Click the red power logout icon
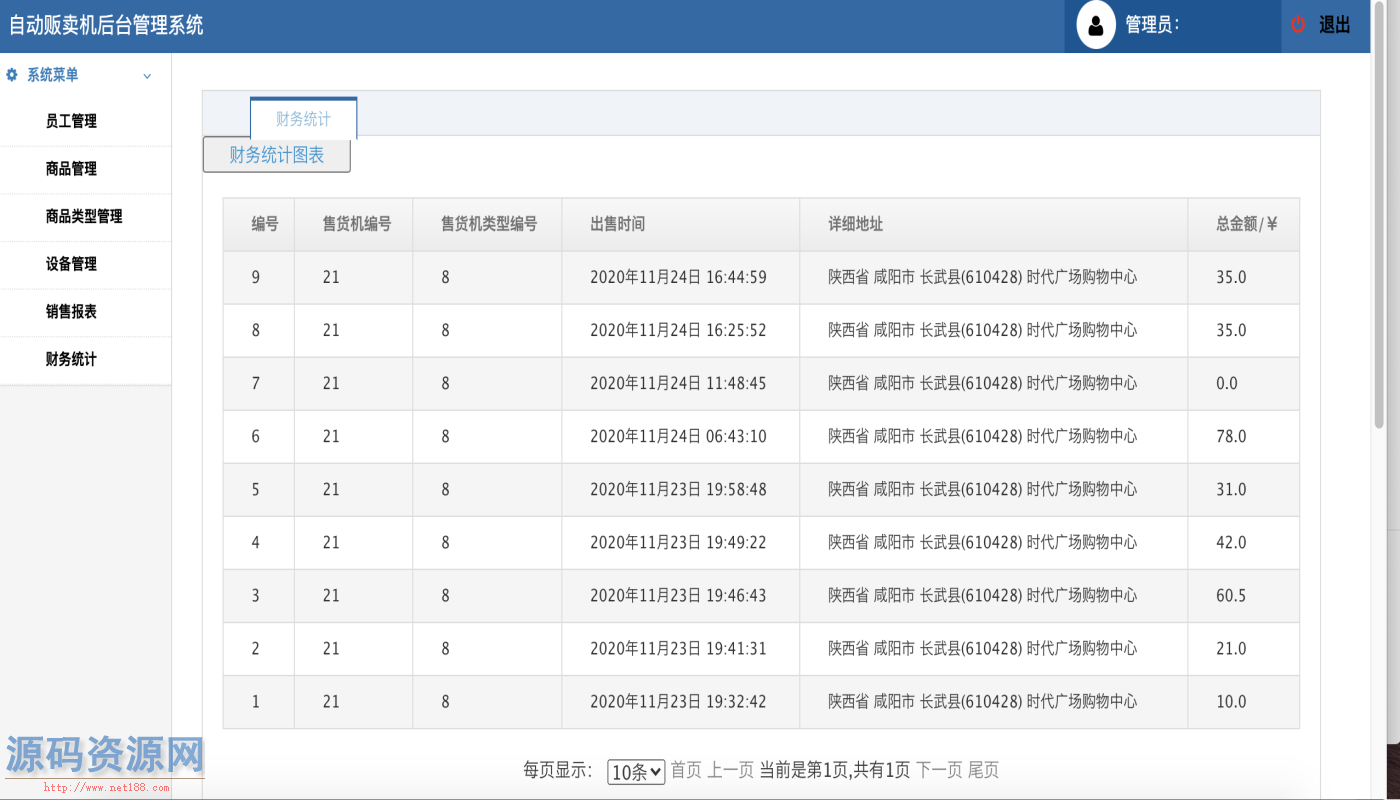This screenshot has height=800, width=1400. pyautogui.click(x=1298, y=25)
